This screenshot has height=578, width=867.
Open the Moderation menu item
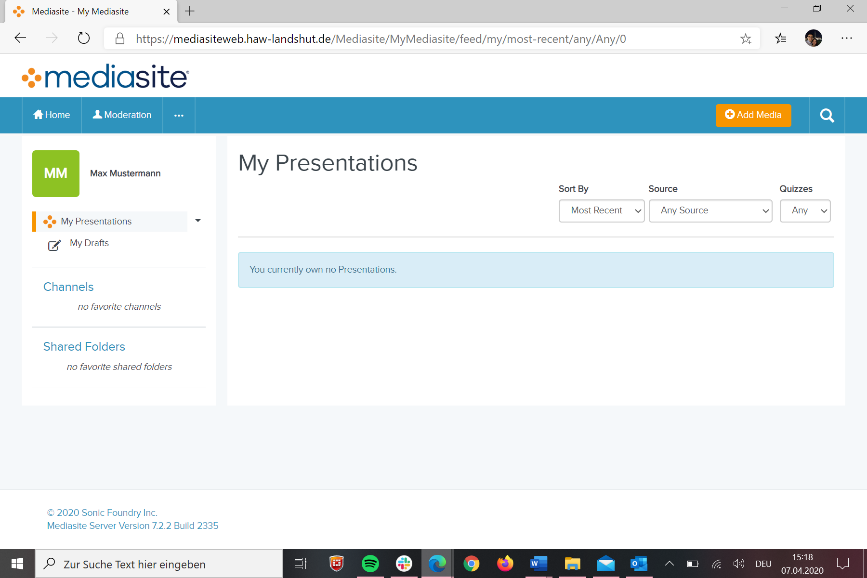click(122, 115)
